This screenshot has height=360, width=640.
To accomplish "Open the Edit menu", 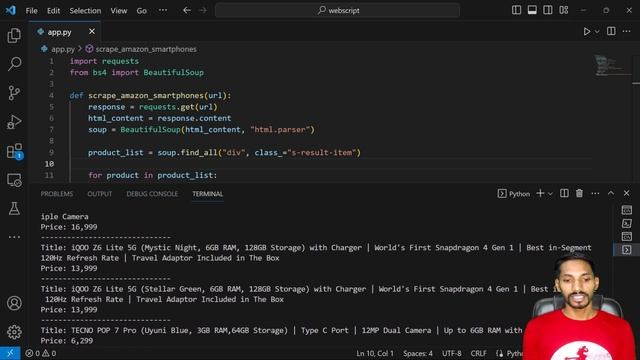I will (53, 11).
